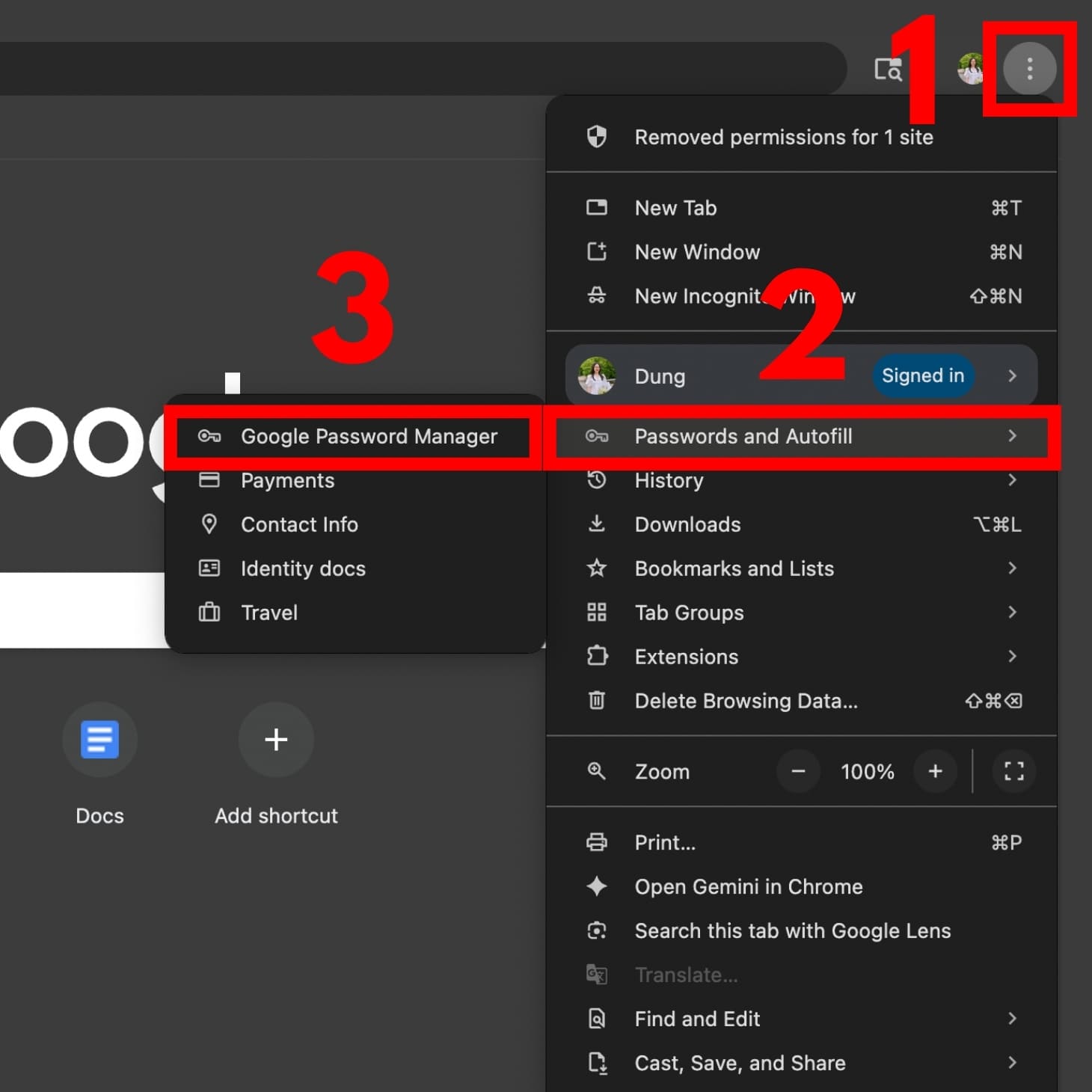The width and height of the screenshot is (1092, 1092).
Task: Click the suitcase icon beside Travel
Action: coord(209,613)
